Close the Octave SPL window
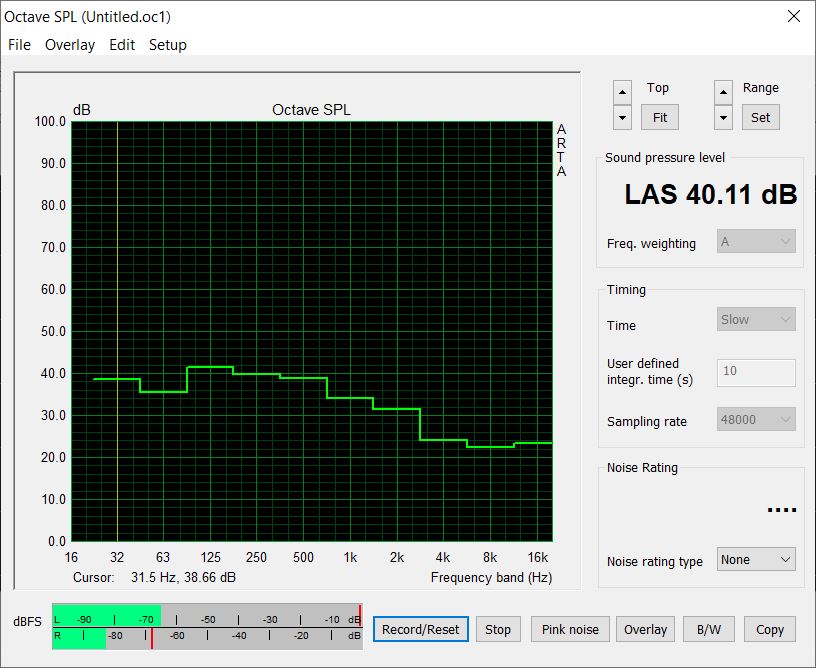Image resolution: width=816 pixels, height=668 pixels. [x=794, y=16]
